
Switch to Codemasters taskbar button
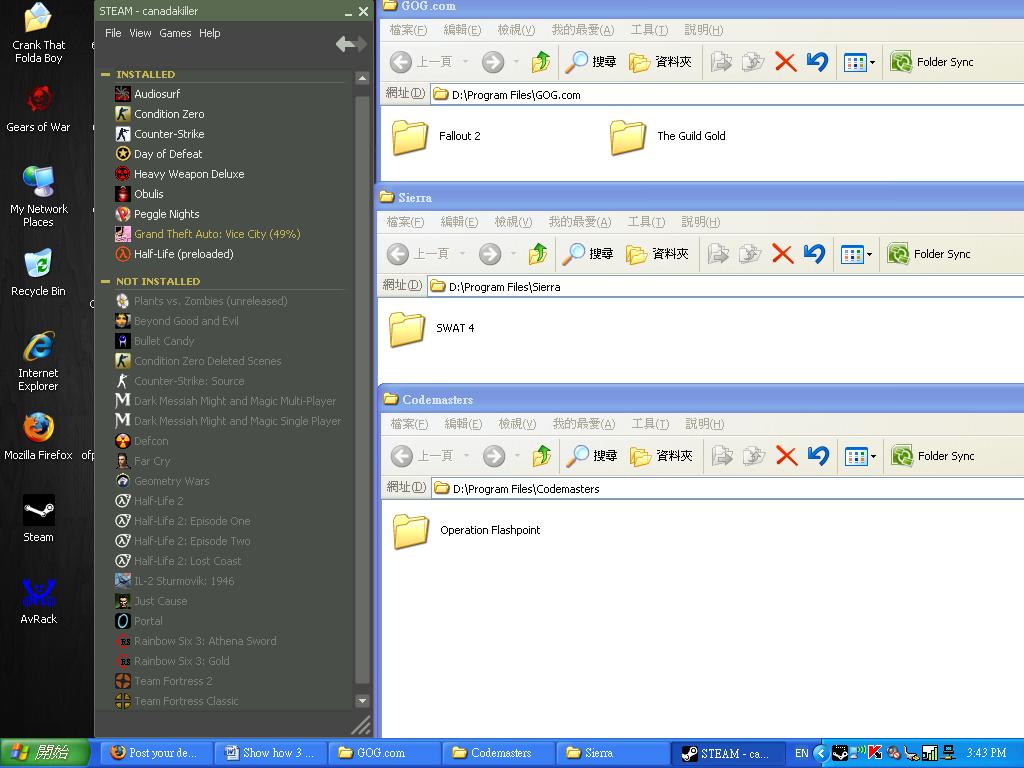pyautogui.click(x=499, y=753)
